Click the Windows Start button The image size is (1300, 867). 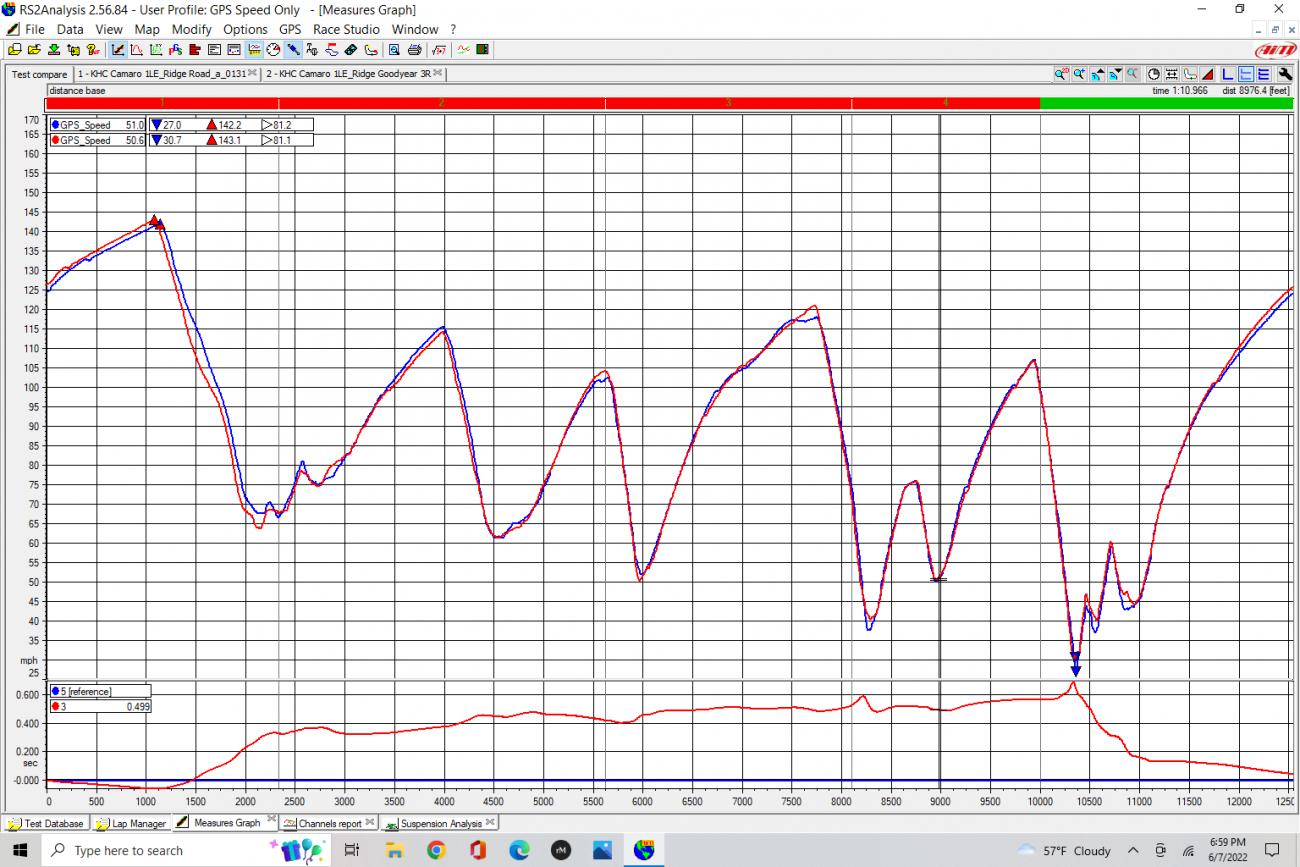(19, 850)
